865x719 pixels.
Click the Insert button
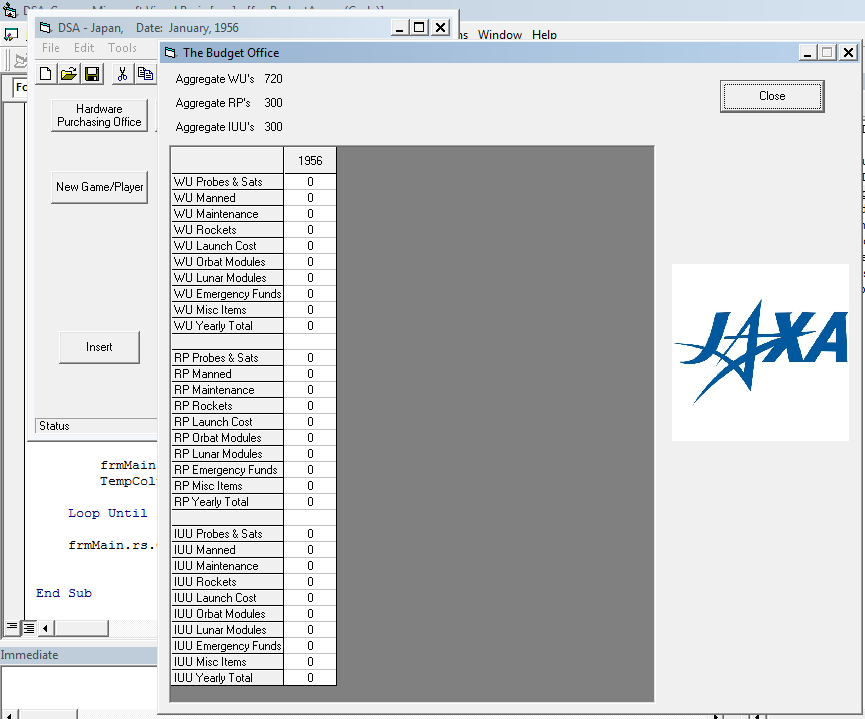[99, 347]
